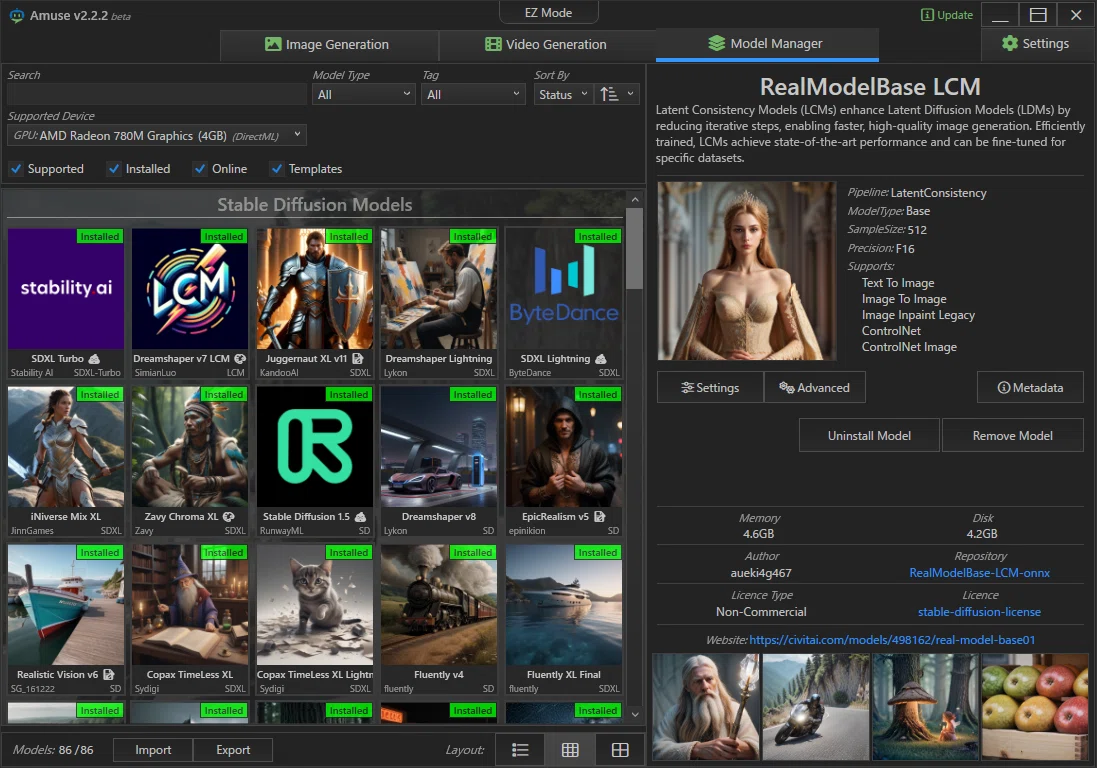Open the model Settings button
This screenshot has width=1097, height=768.
[710, 387]
